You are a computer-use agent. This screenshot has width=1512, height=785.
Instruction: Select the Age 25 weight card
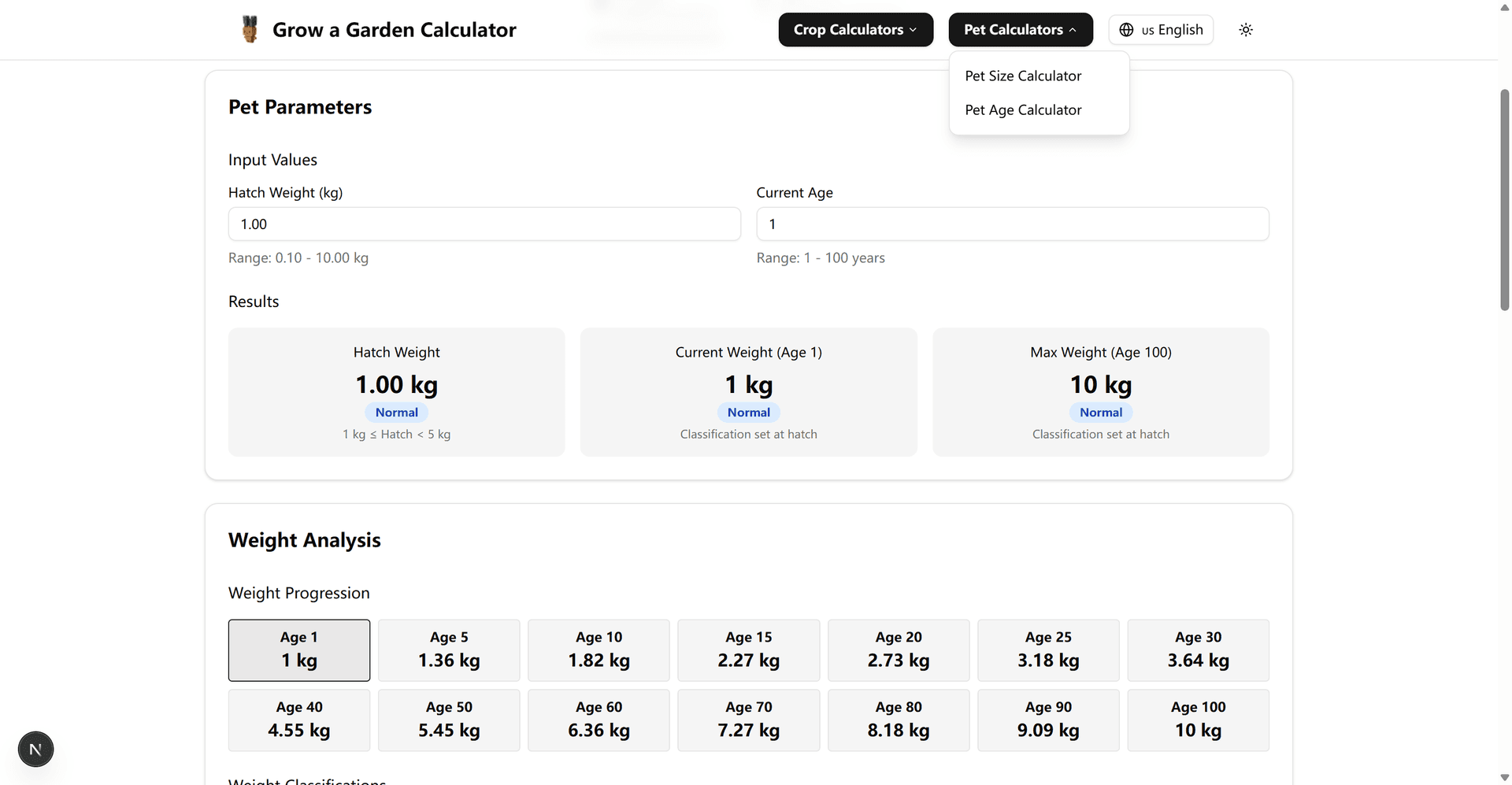(x=1048, y=650)
